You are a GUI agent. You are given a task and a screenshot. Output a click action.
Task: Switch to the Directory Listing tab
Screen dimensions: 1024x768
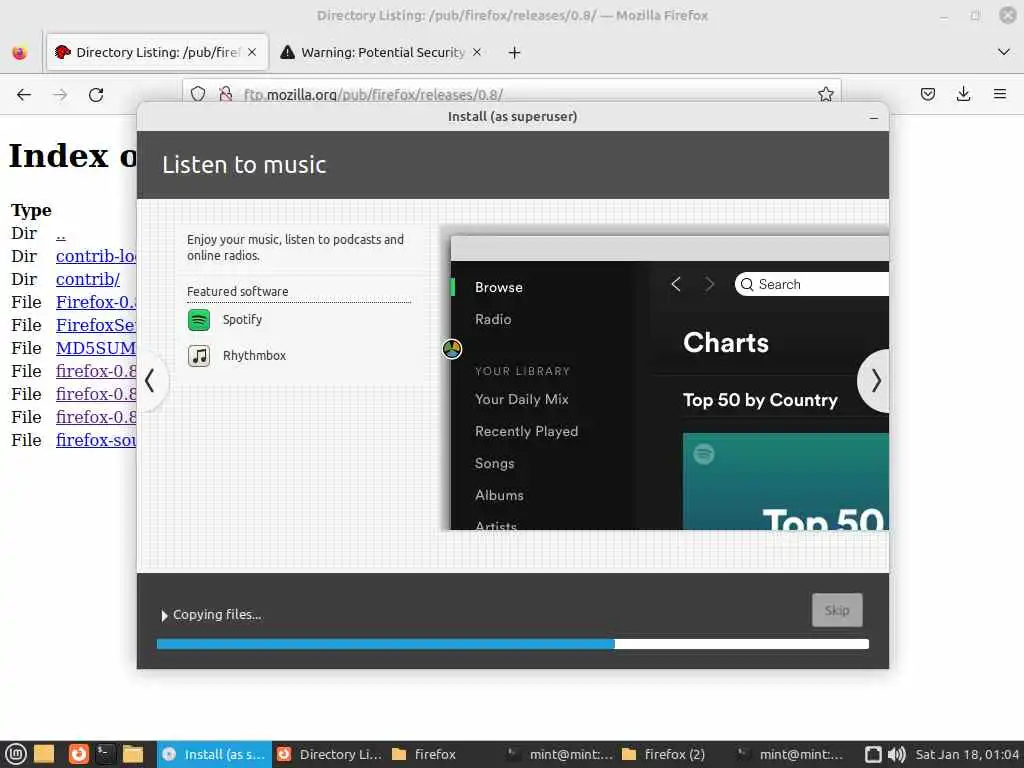(157, 52)
